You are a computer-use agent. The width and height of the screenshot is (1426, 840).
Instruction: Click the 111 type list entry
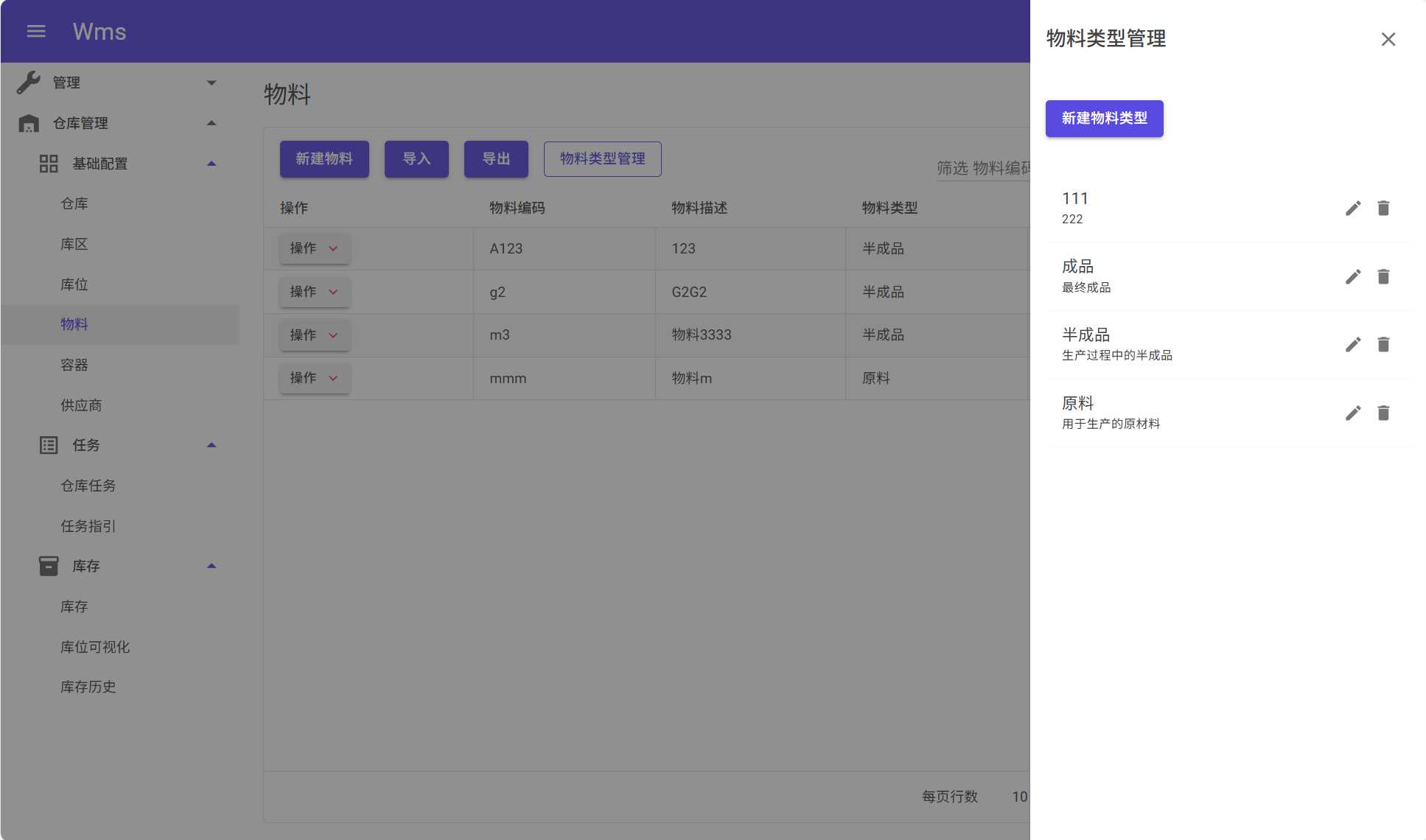point(1228,208)
